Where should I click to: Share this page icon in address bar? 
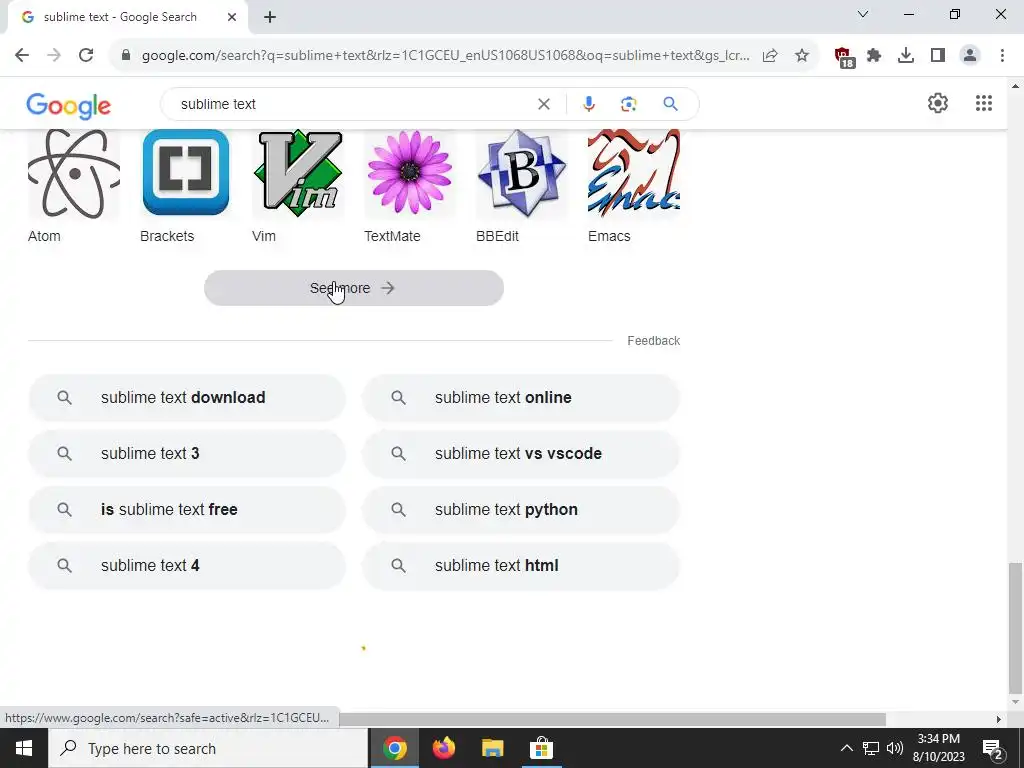(770, 56)
